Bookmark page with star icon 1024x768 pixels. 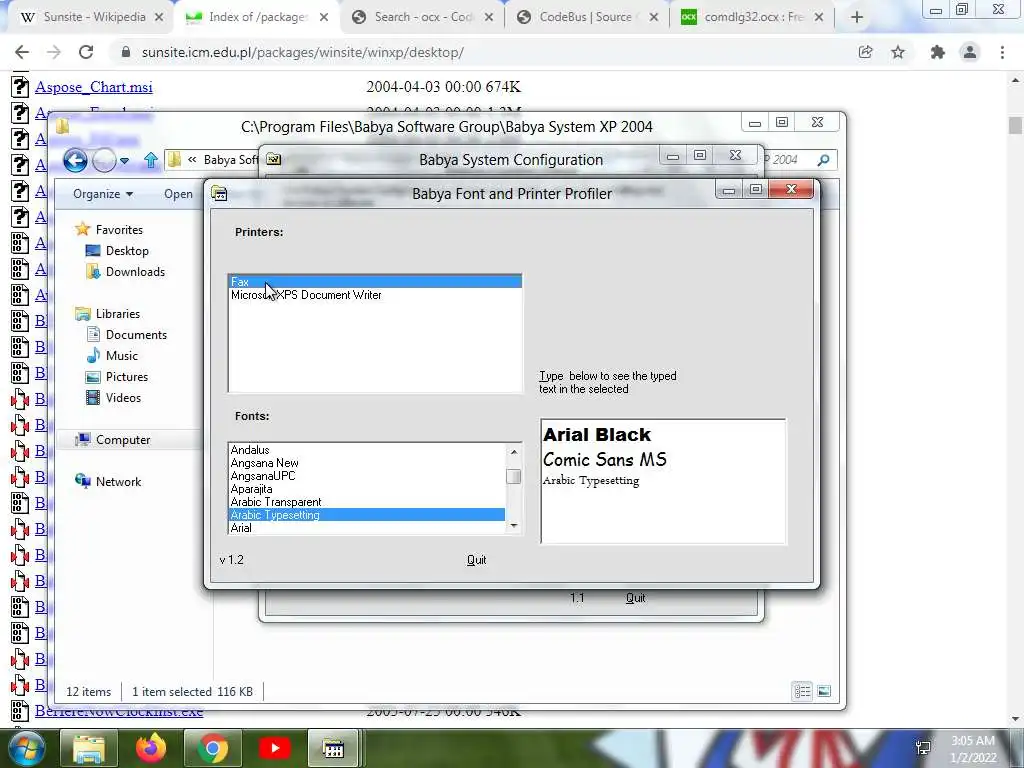[x=899, y=52]
